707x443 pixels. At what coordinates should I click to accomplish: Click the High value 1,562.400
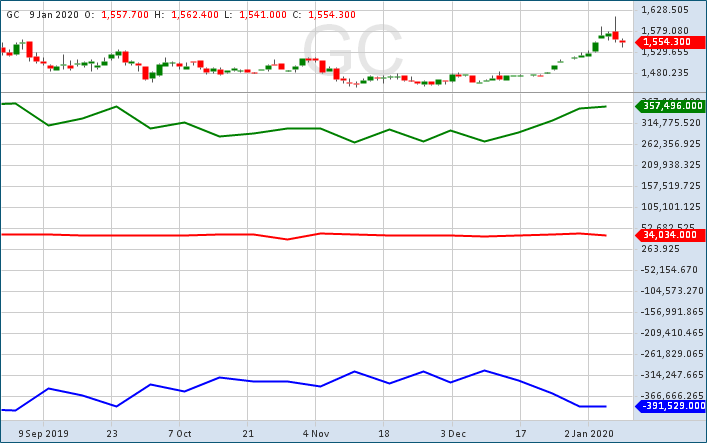(x=195, y=15)
